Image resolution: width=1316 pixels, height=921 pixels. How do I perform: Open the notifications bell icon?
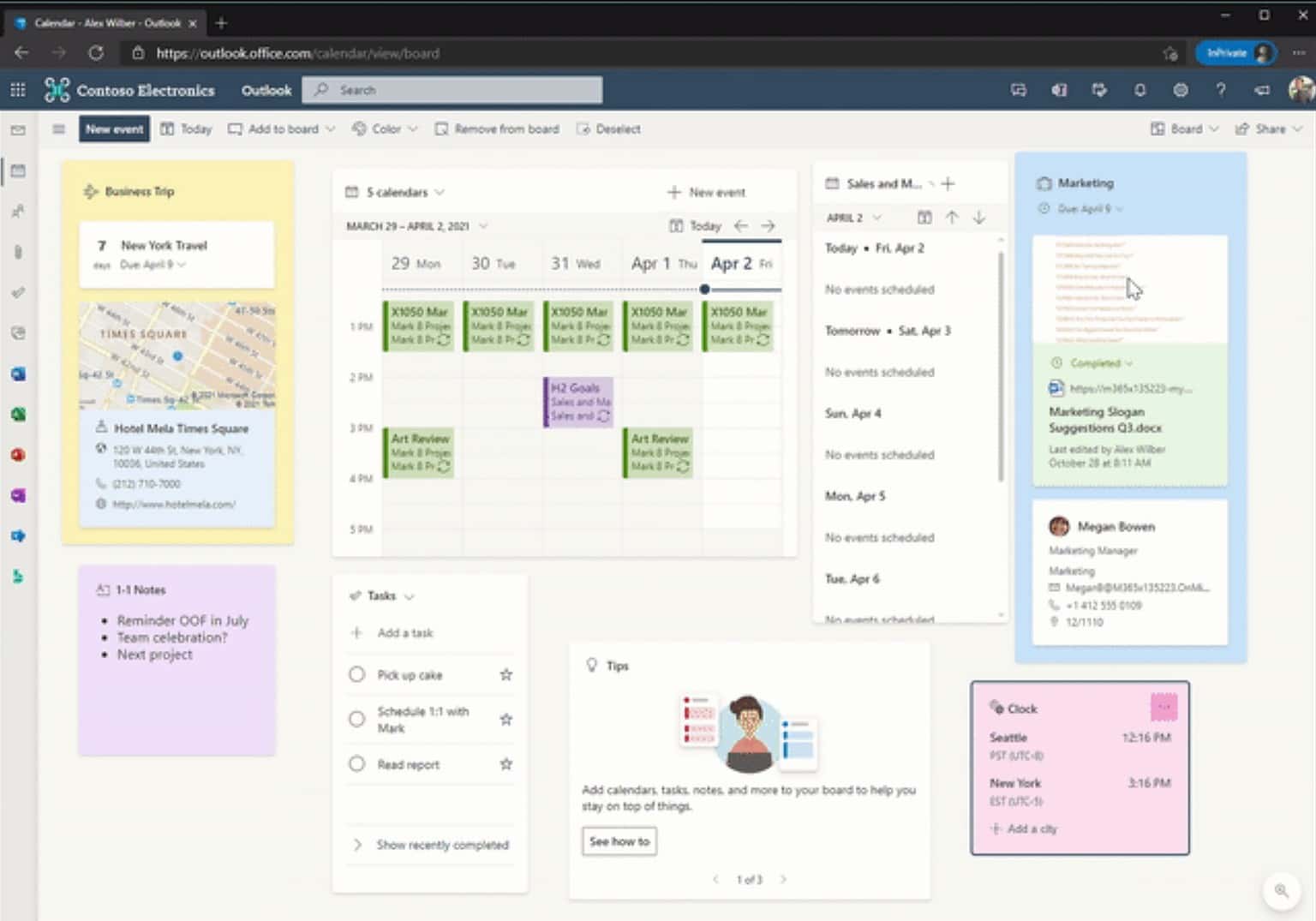(x=1140, y=90)
